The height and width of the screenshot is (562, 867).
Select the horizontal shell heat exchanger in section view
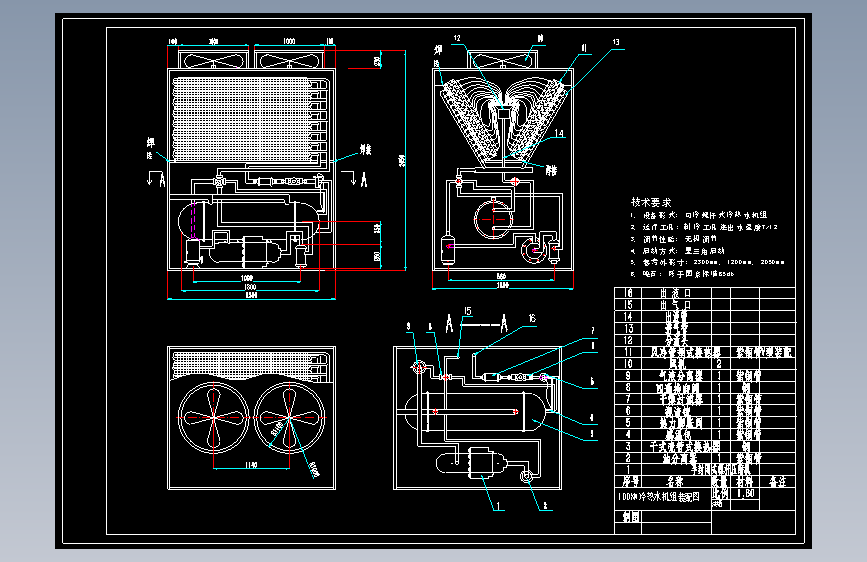(x=477, y=412)
